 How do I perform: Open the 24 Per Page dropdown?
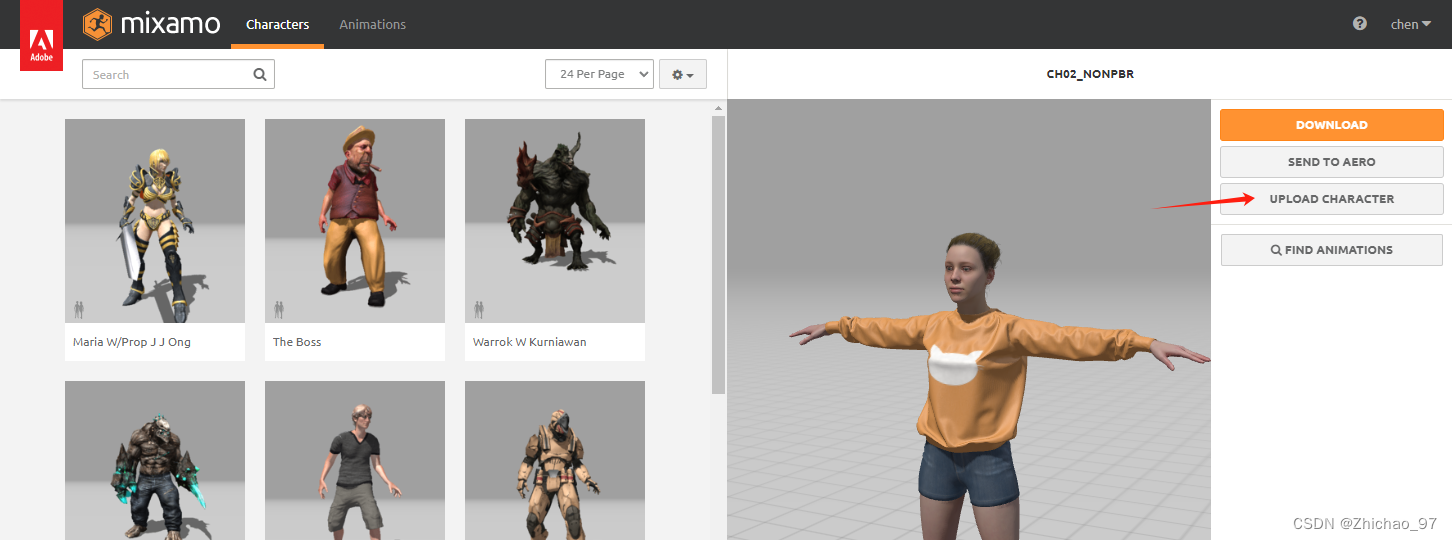coord(599,74)
